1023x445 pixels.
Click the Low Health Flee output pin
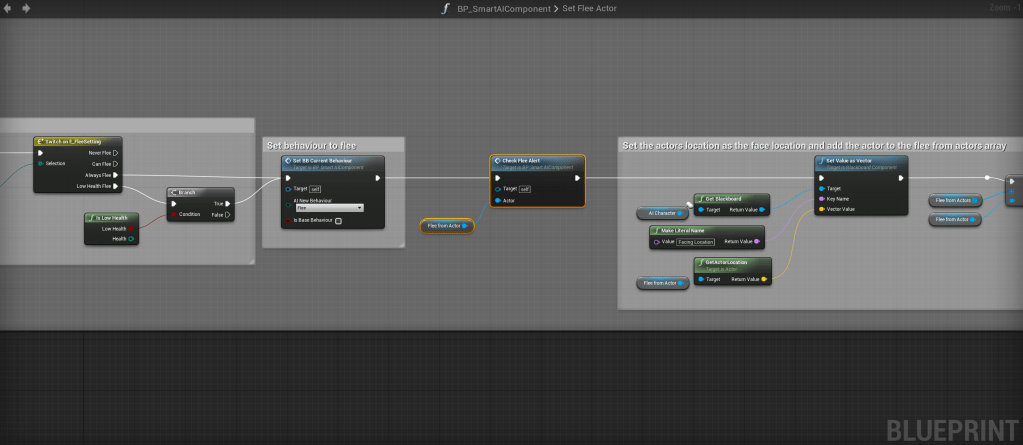(x=116, y=186)
